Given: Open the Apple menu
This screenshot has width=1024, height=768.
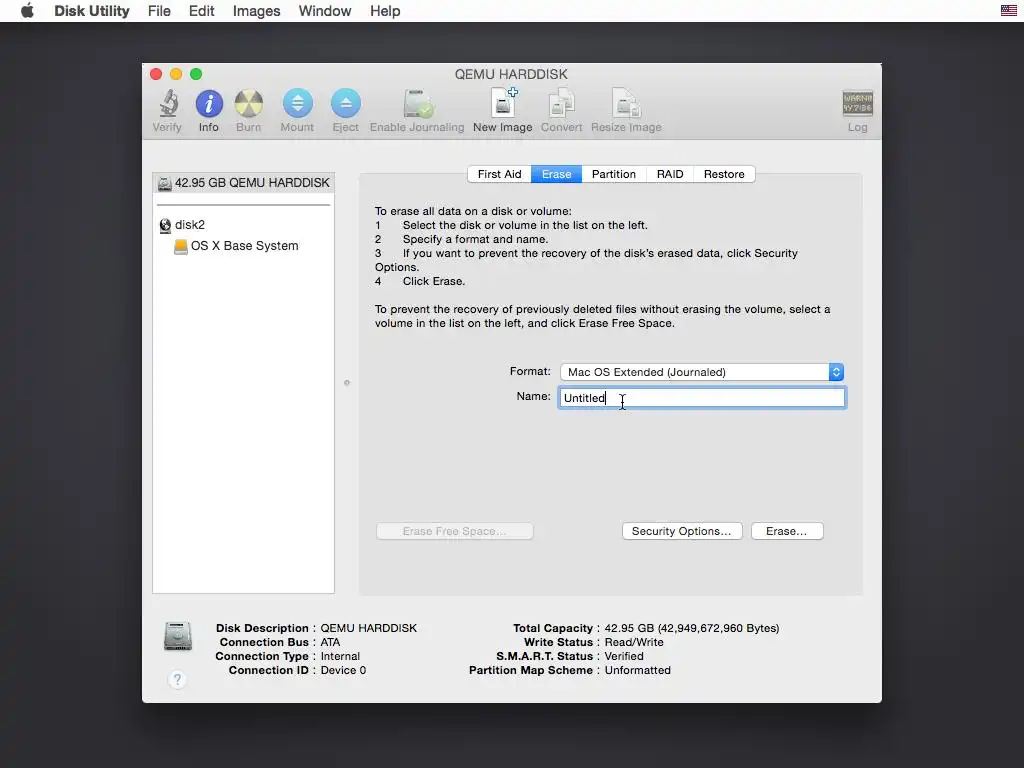Looking at the screenshot, I should coord(27,11).
